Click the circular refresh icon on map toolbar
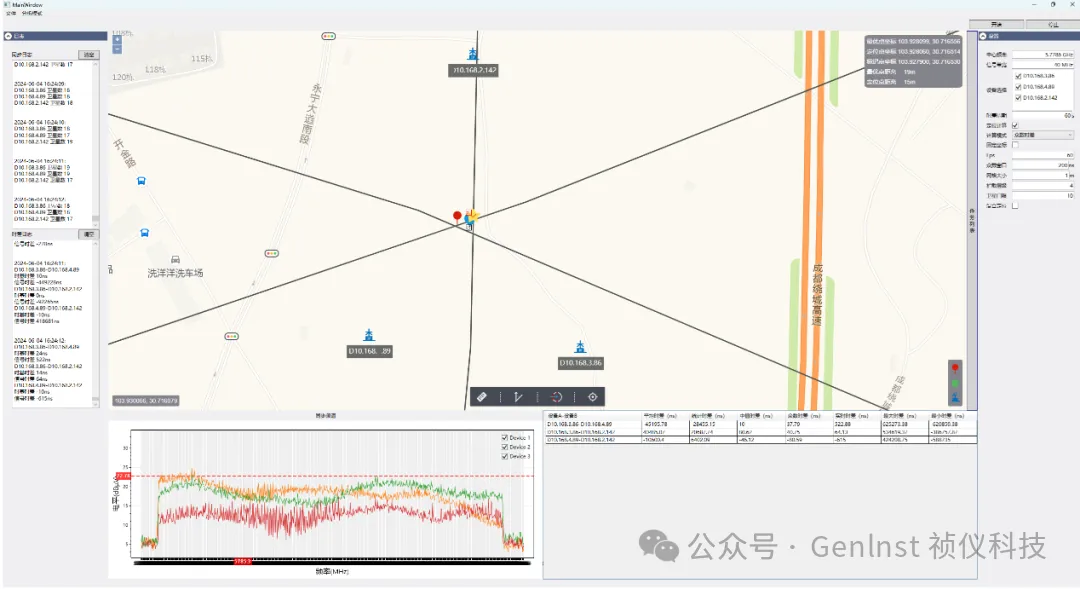This screenshot has width=1080, height=589. [x=556, y=397]
